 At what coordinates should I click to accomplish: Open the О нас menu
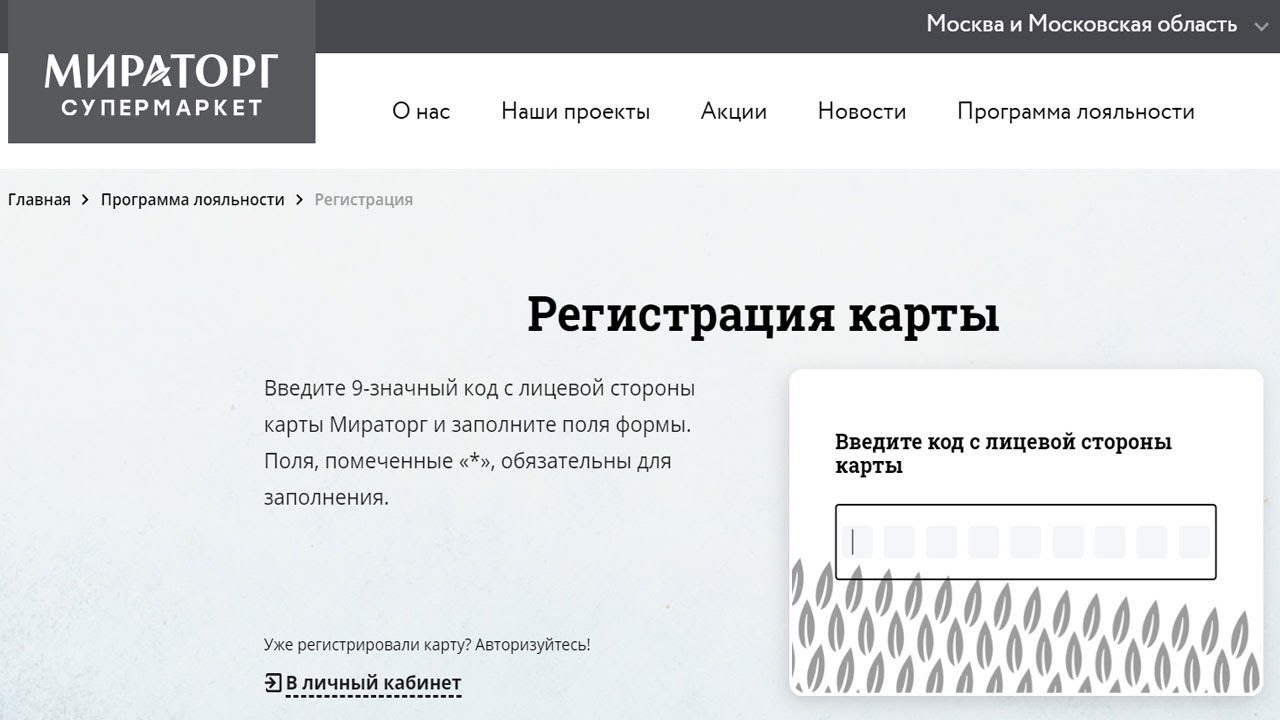421,111
